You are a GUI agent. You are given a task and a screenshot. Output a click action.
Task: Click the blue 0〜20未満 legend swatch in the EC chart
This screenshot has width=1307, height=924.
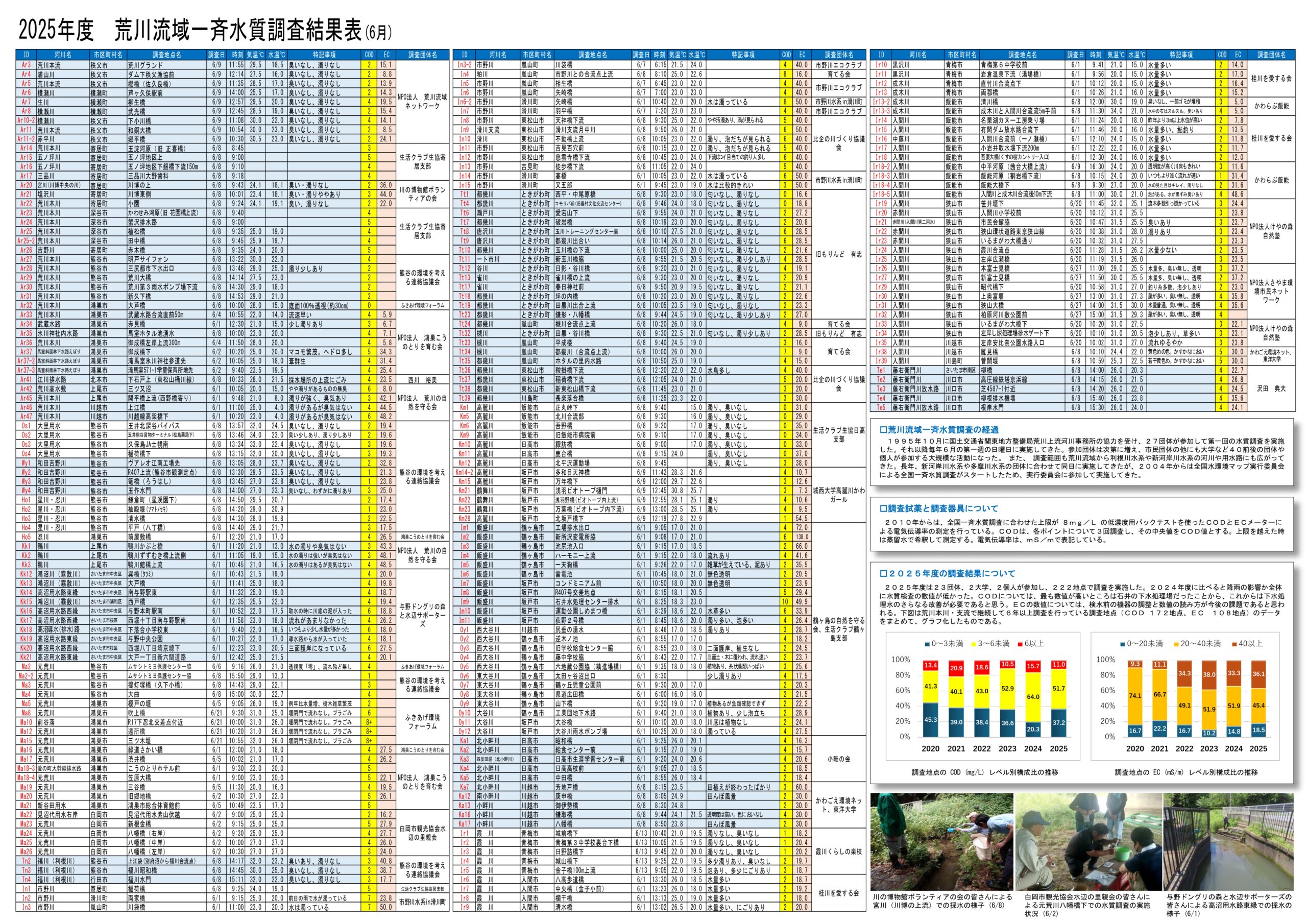coord(1123,644)
